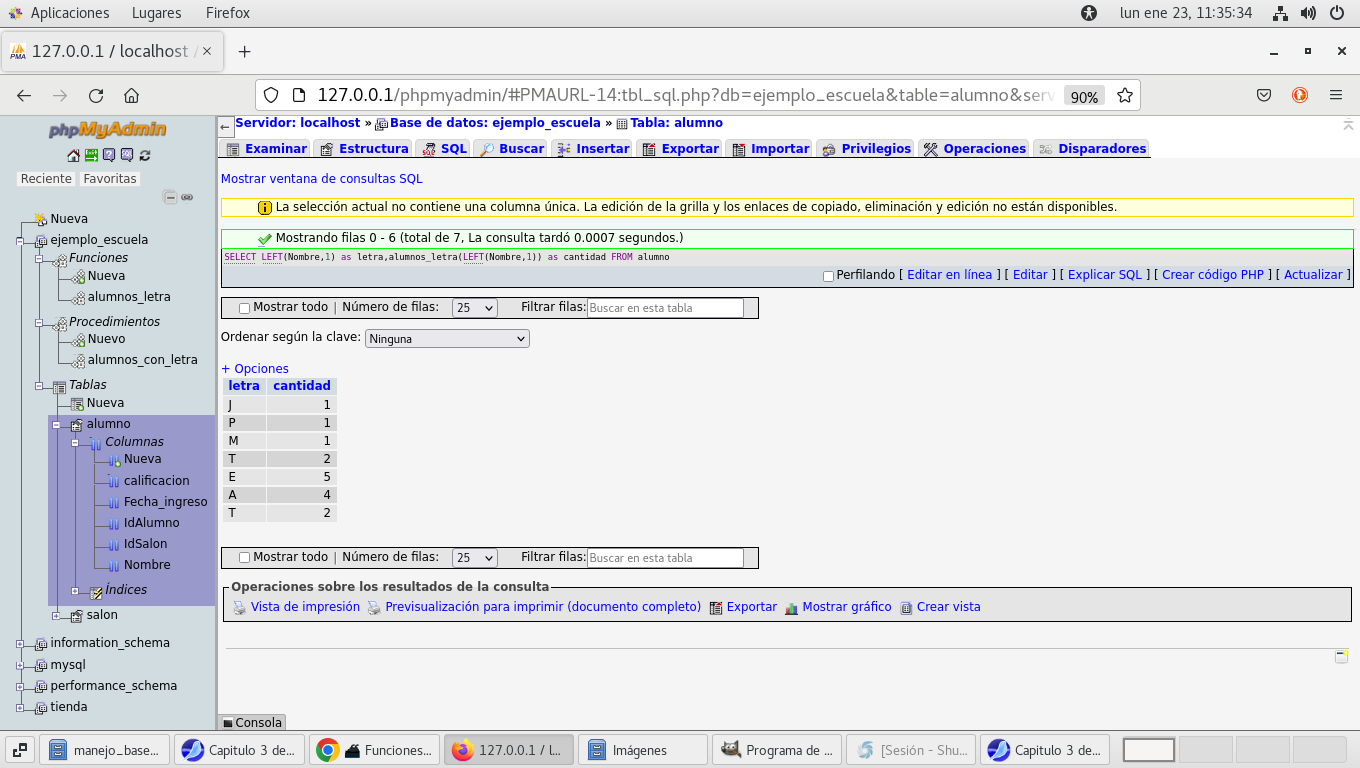Viewport: 1360px width, 768px height.
Task: Click the phpMyAdmin home icon
Action: point(73,155)
